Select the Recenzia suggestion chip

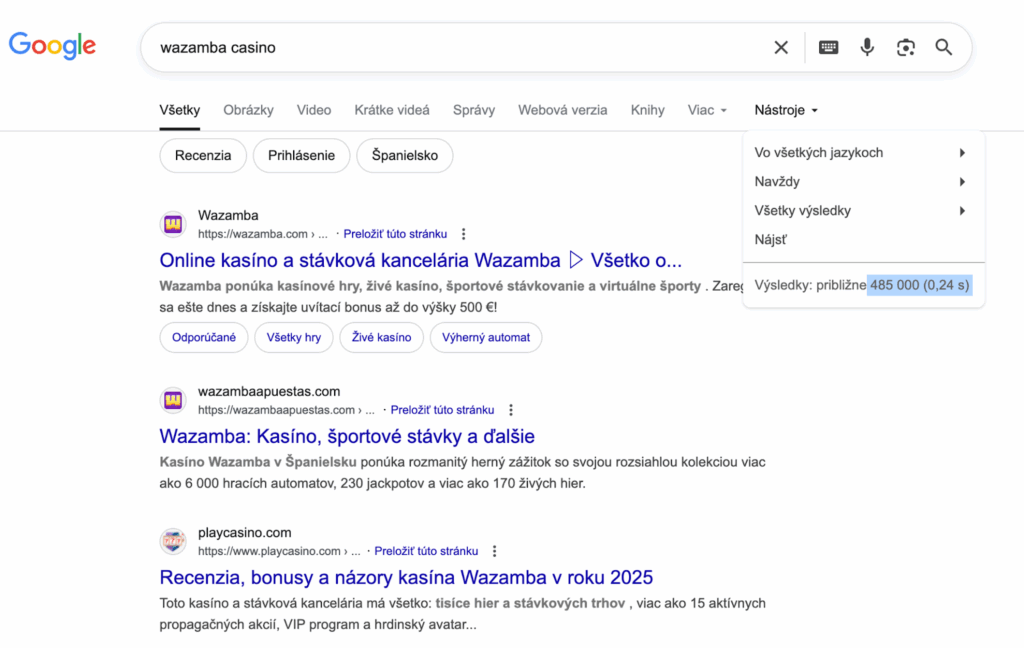click(203, 156)
